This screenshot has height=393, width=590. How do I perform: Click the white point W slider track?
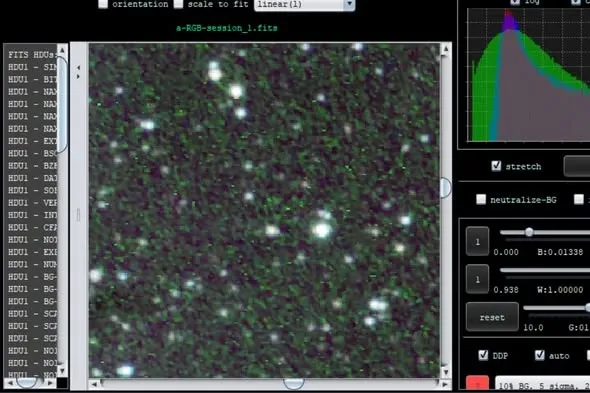click(x=545, y=270)
